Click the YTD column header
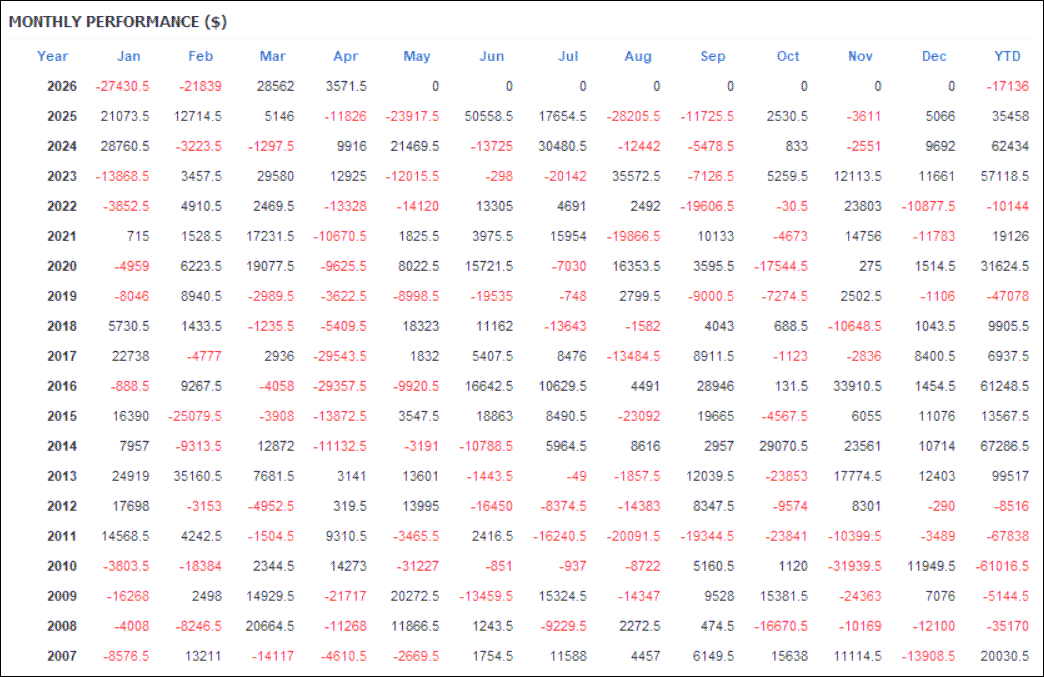The height and width of the screenshot is (677, 1044). pos(1007,57)
